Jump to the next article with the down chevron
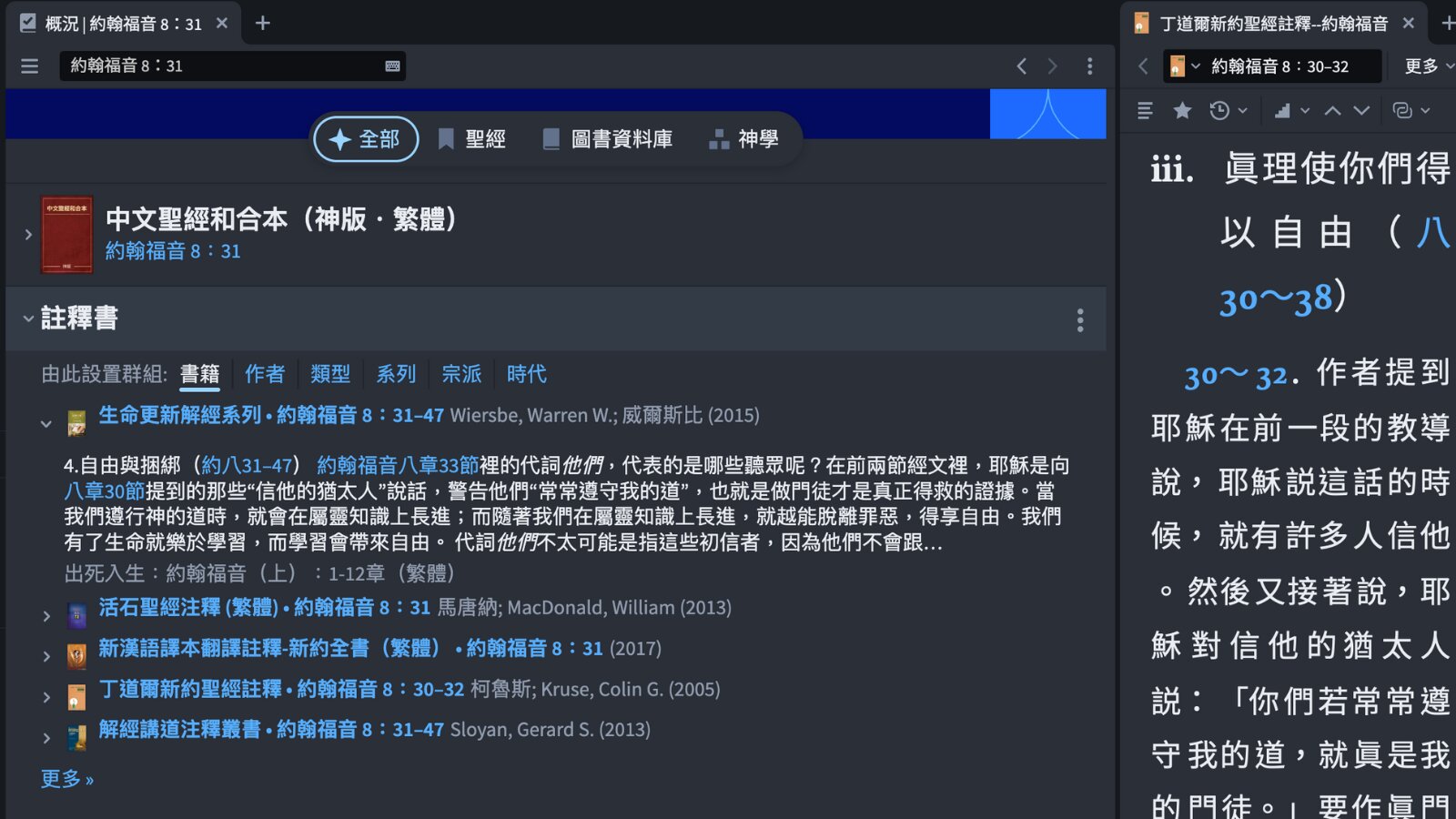The image size is (1456, 819). [x=1360, y=110]
